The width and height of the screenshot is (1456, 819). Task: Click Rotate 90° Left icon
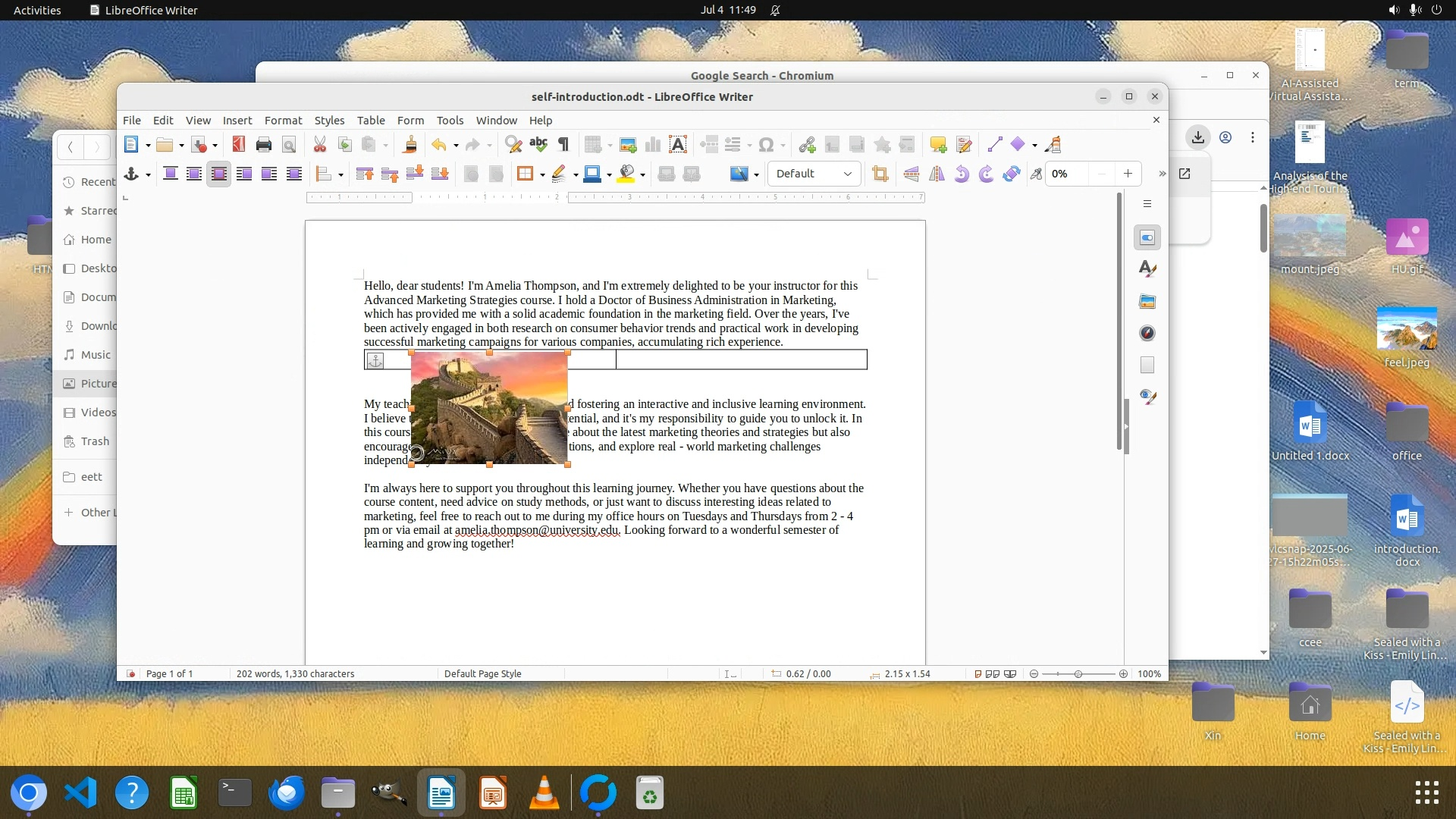click(x=962, y=174)
